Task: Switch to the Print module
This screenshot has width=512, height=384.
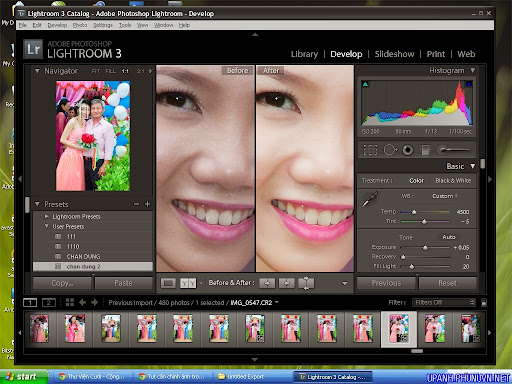Action: (436, 54)
